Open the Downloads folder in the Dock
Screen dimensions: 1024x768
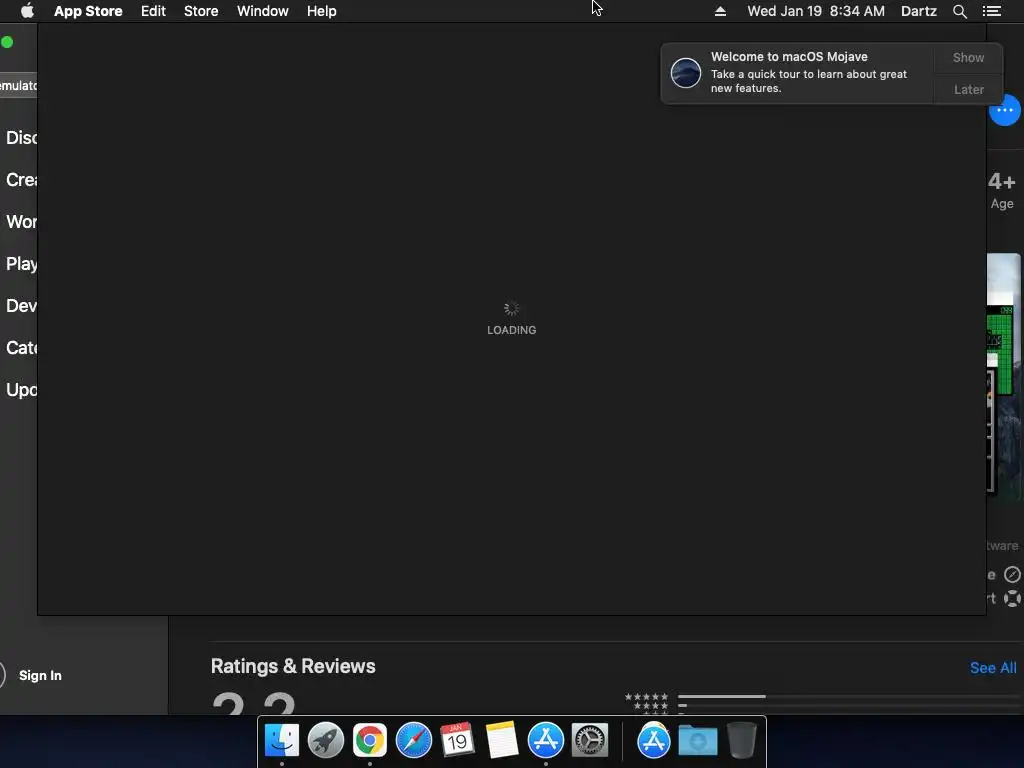point(697,741)
